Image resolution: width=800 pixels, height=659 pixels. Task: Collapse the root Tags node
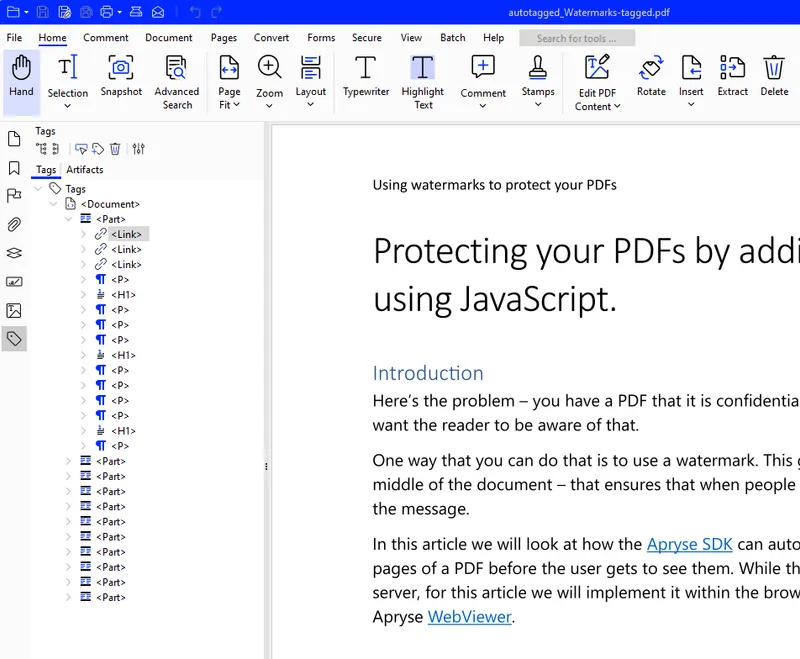point(38,189)
